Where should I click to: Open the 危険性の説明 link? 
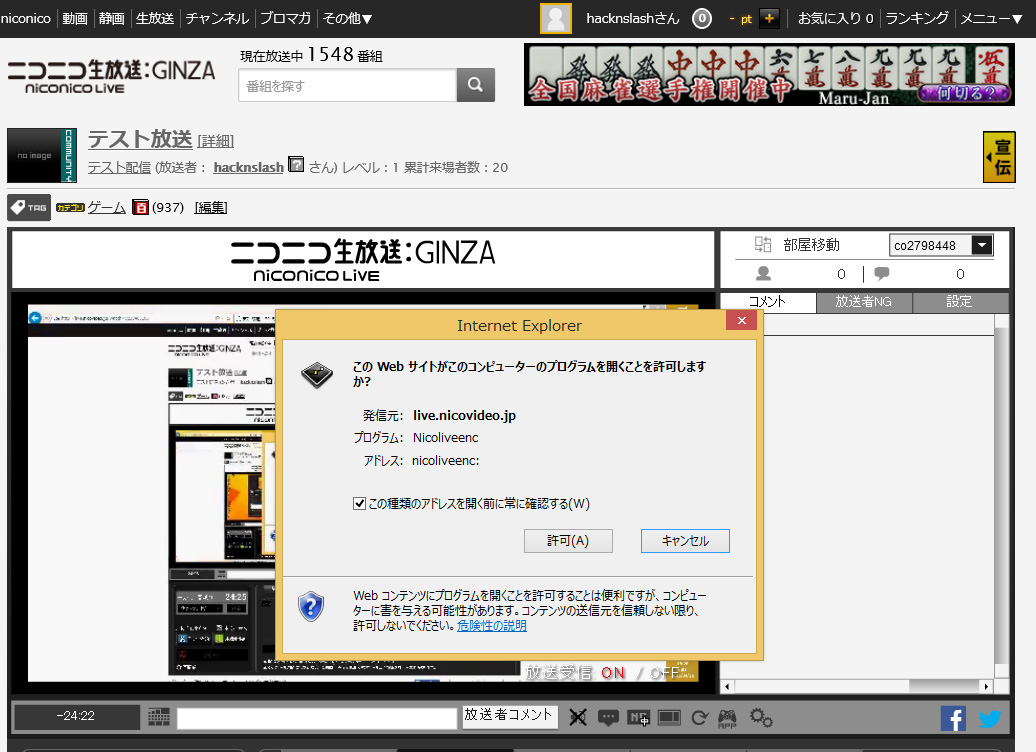[492, 625]
